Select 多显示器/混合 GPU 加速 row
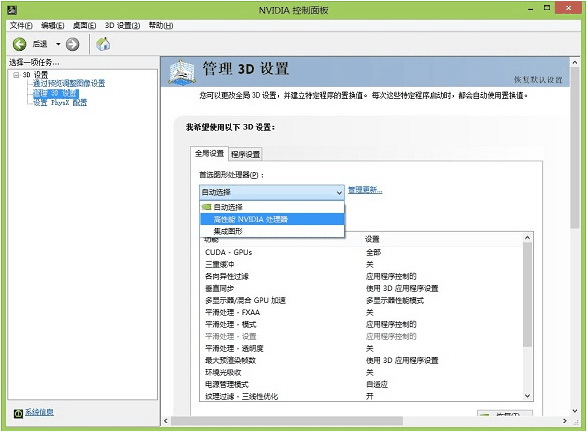587x432 pixels. (x=361, y=300)
